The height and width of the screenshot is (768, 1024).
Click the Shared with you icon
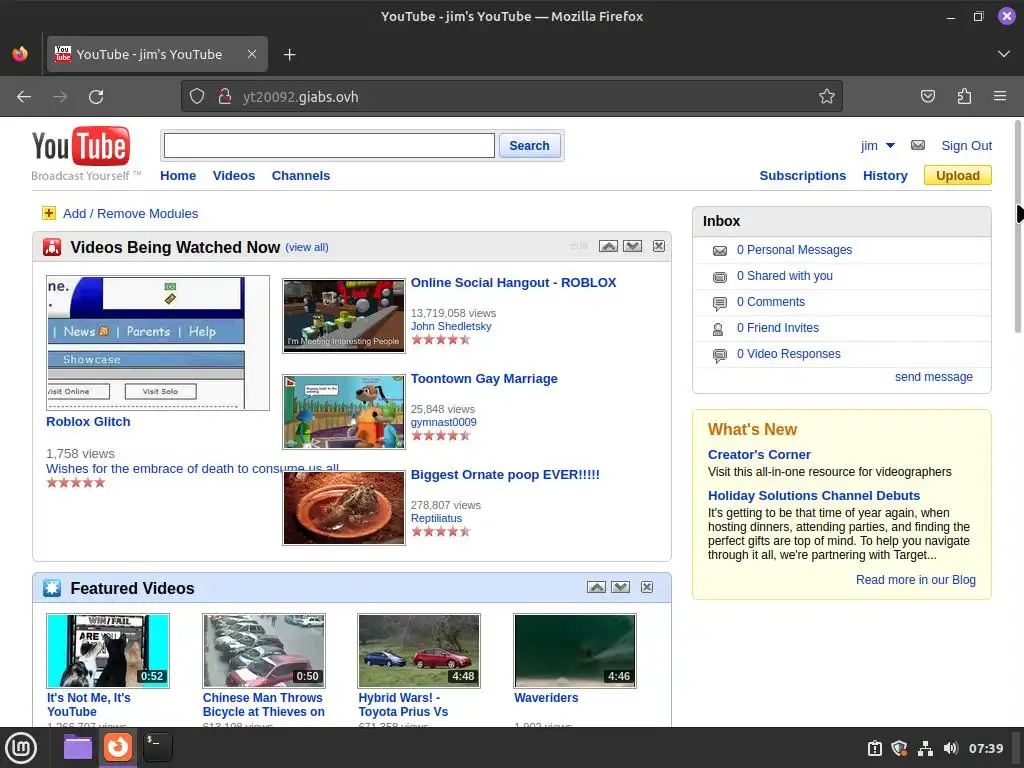point(720,277)
